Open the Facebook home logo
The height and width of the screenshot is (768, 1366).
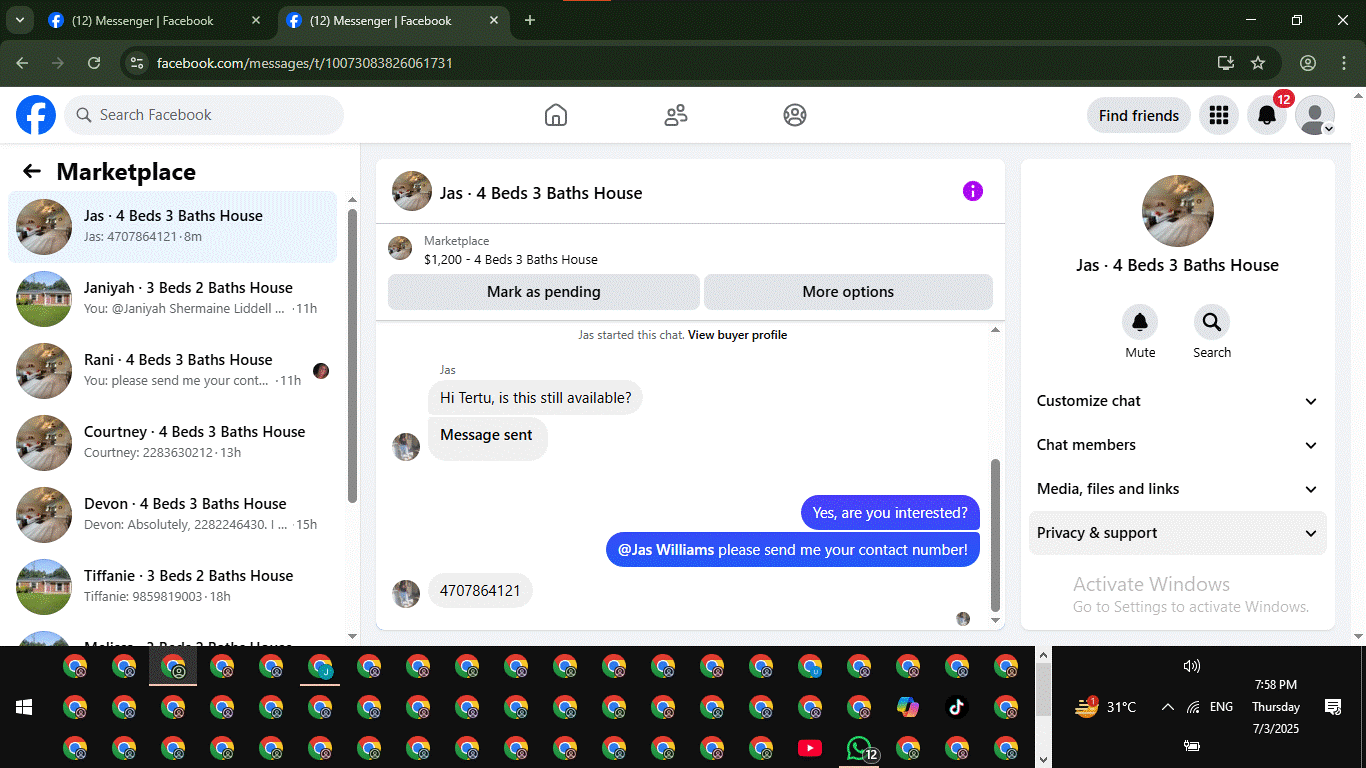(36, 115)
